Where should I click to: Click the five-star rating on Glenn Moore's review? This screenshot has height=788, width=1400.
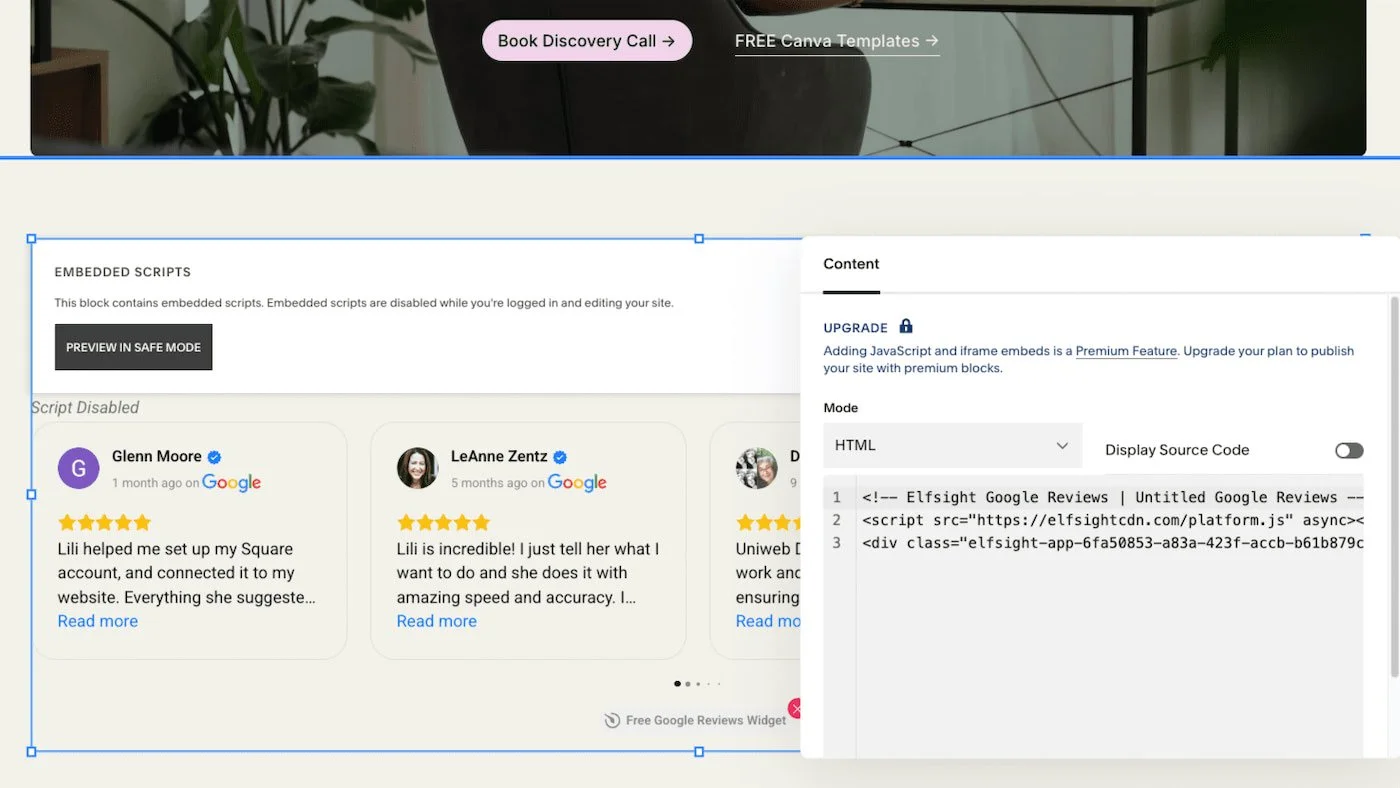tap(104, 522)
